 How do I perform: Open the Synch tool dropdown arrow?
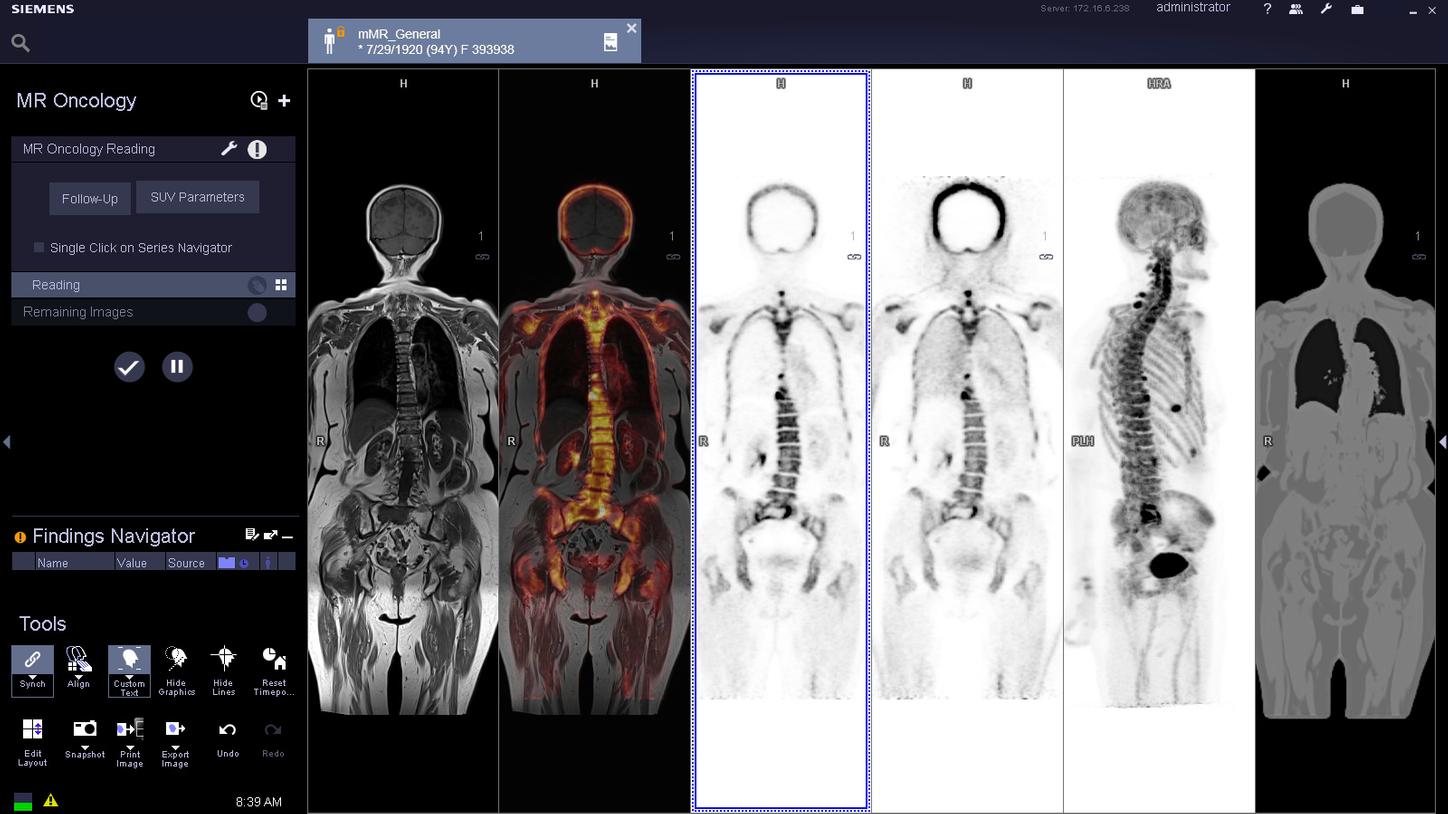33,677
